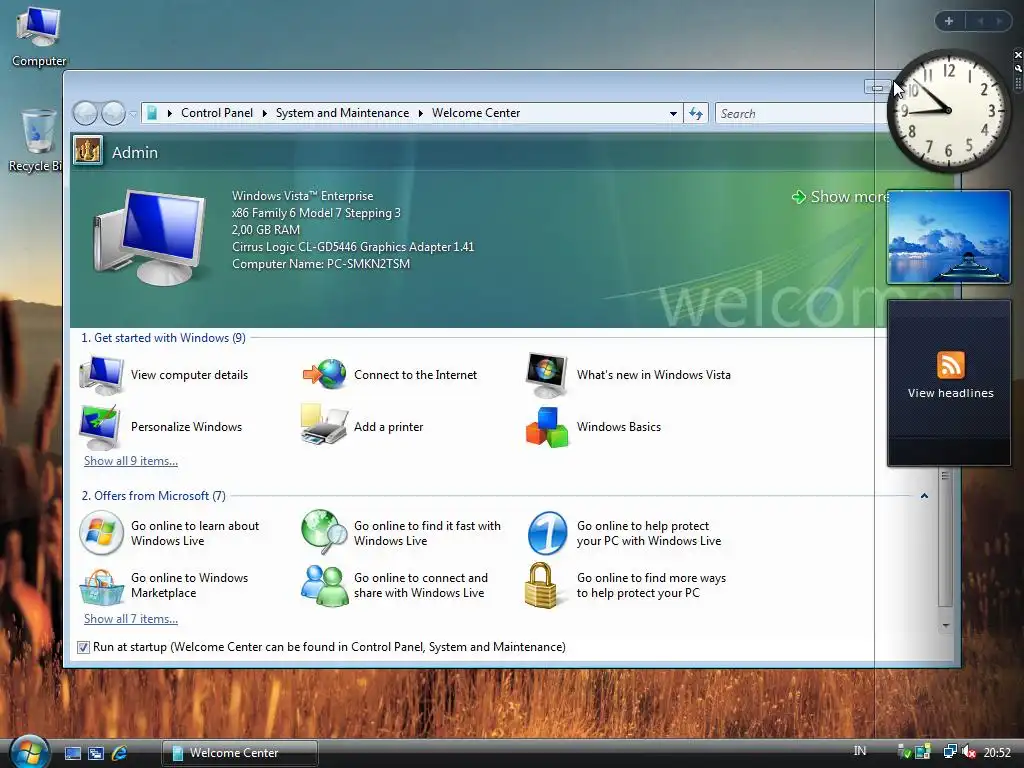Screen dimensions: 1024x768
Task: Click What's new in Windows Vista text
Action: (654, 375)
